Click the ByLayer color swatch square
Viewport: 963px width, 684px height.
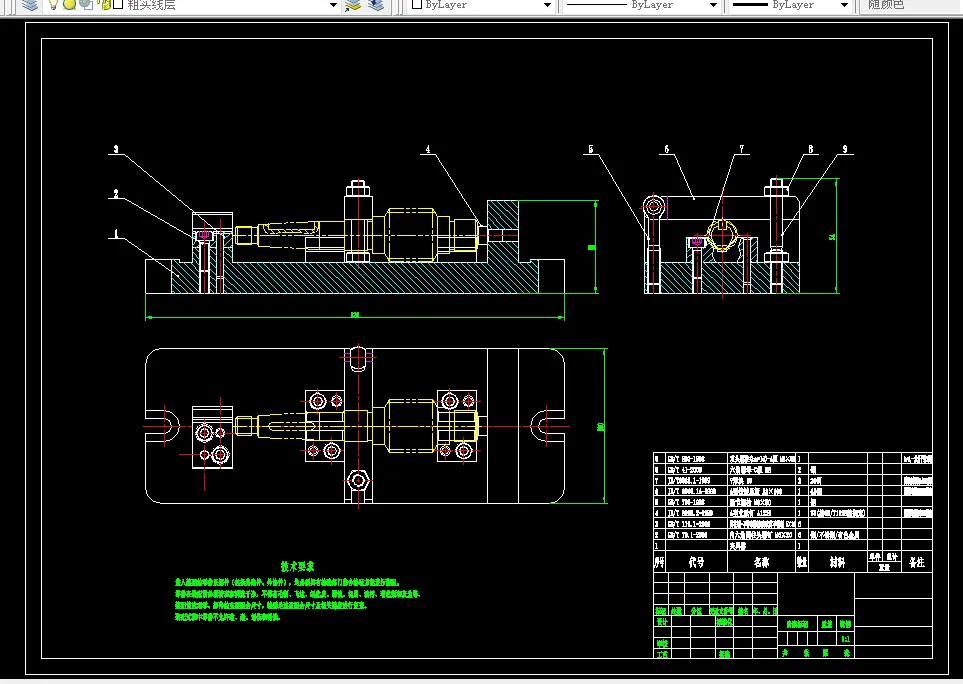pyautogui.click(x=417, y=5)
